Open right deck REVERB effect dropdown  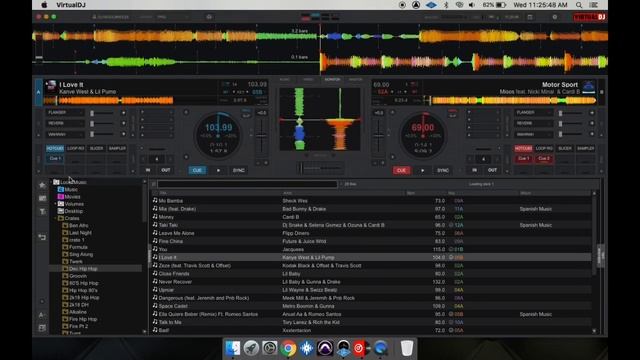[x=534, y=123]
